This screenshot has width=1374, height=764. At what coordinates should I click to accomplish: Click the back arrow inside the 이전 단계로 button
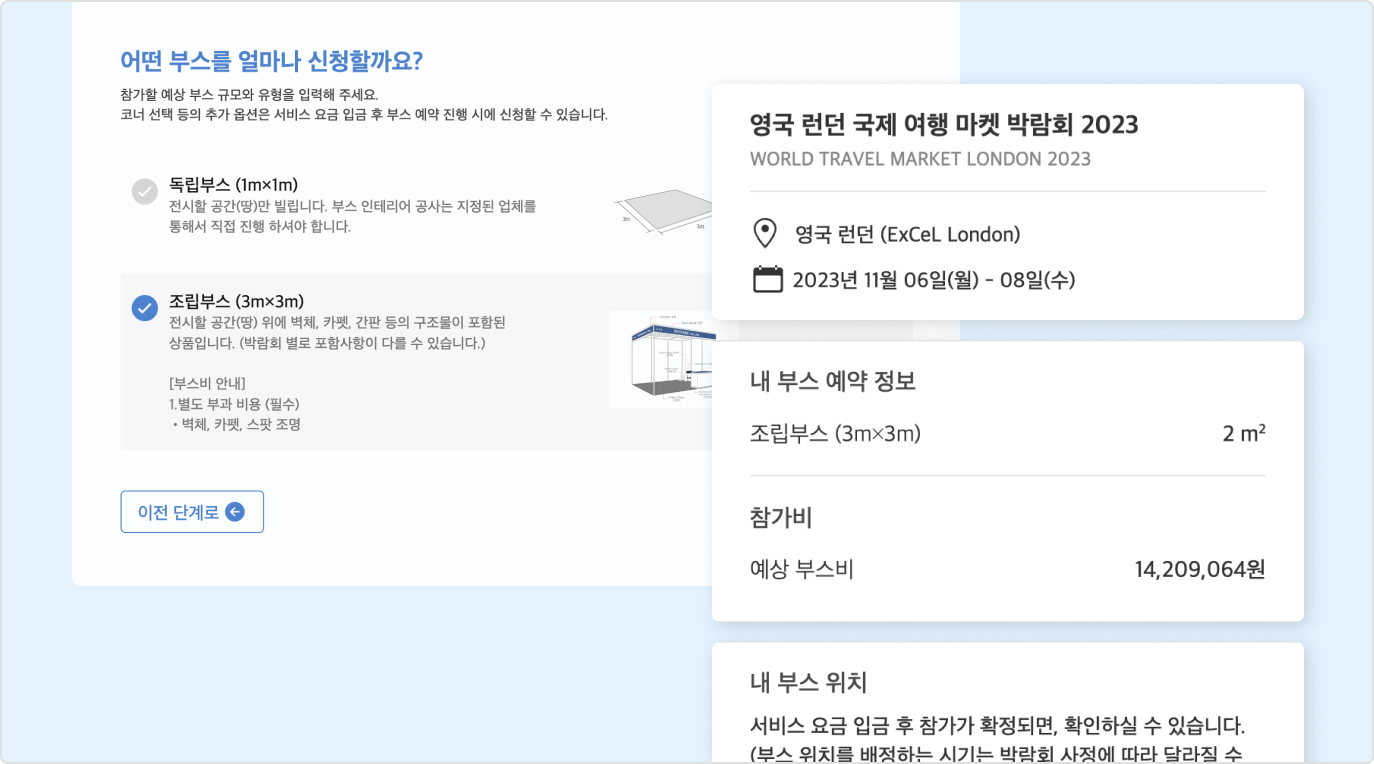tap(234, 511)
